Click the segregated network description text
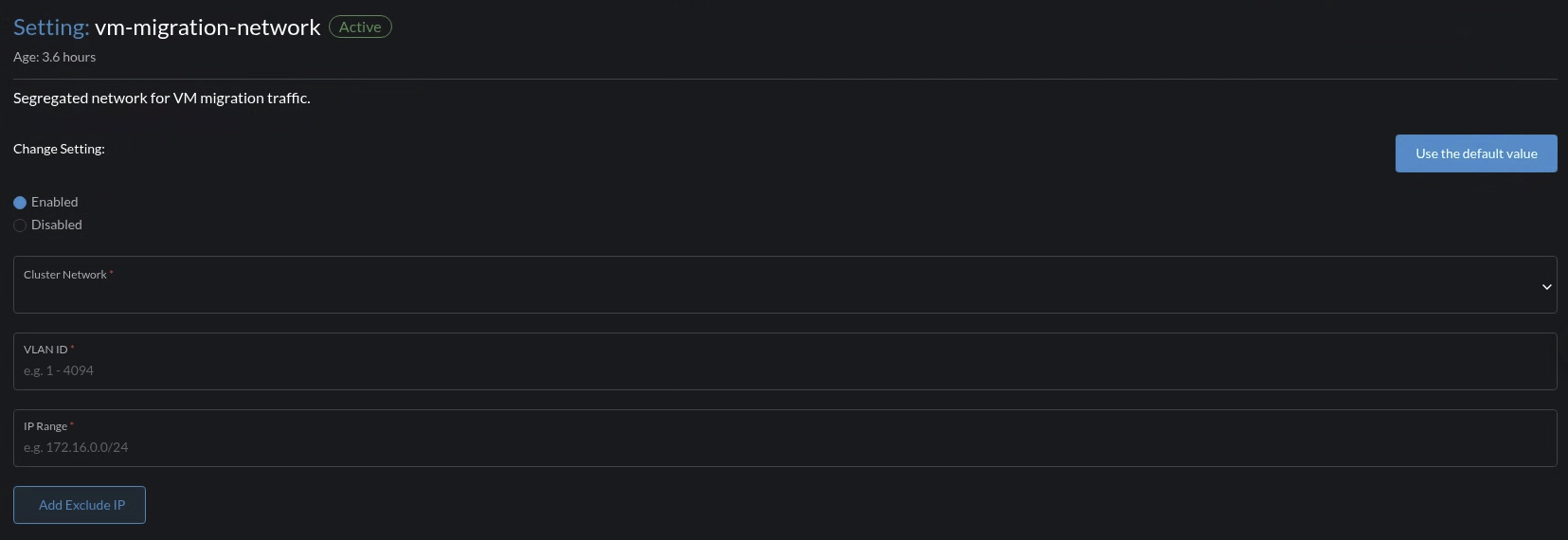1568x540 pixels. coord(162,98)
